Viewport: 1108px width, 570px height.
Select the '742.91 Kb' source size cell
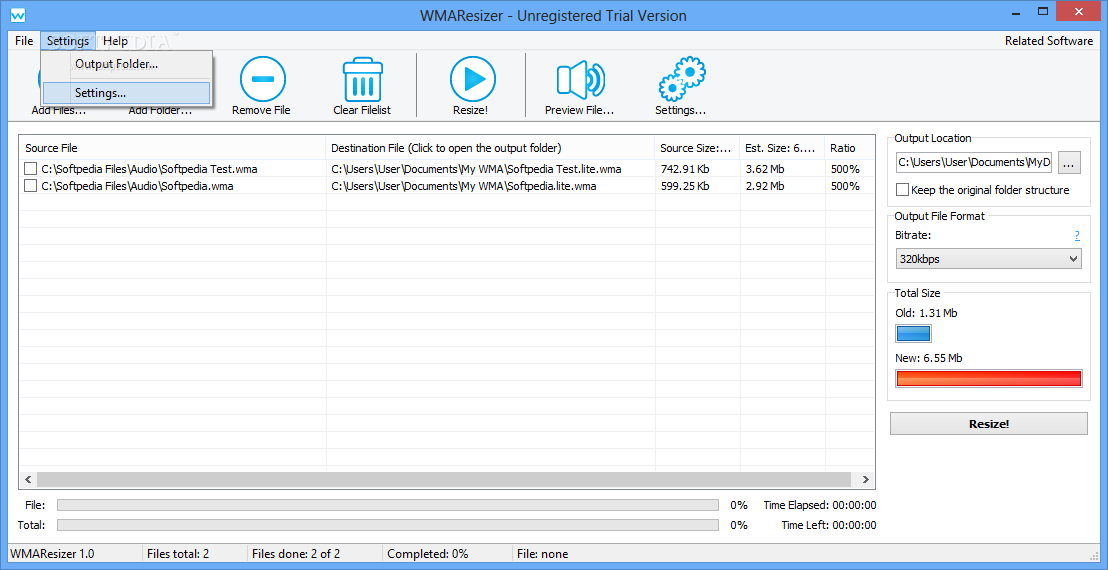click(685, 169)
